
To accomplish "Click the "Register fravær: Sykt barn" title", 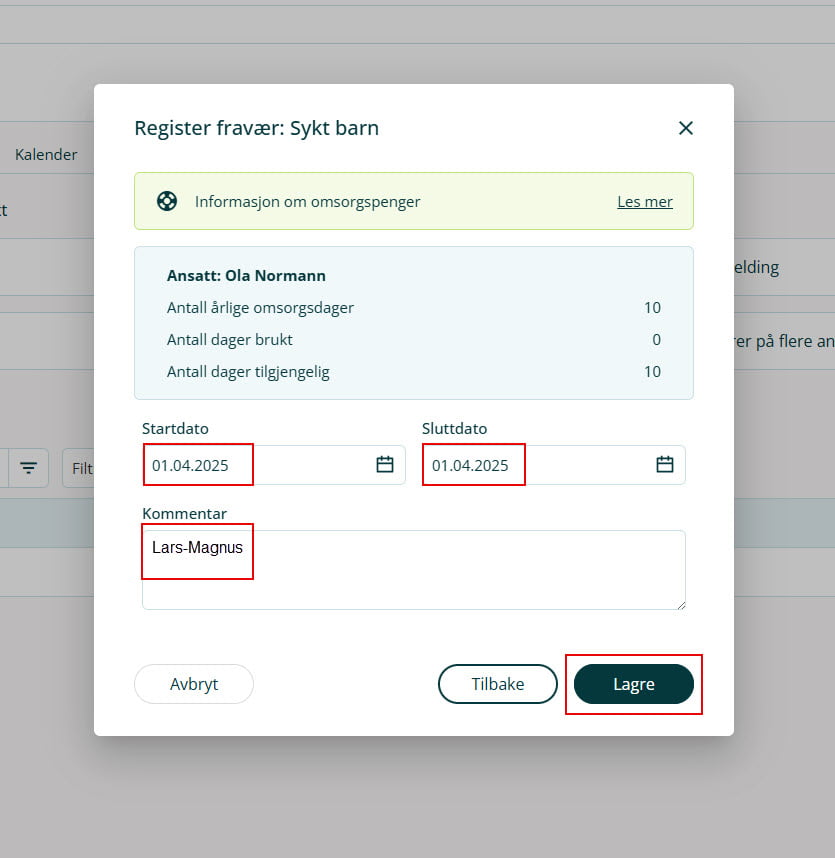I will (256, 128).
